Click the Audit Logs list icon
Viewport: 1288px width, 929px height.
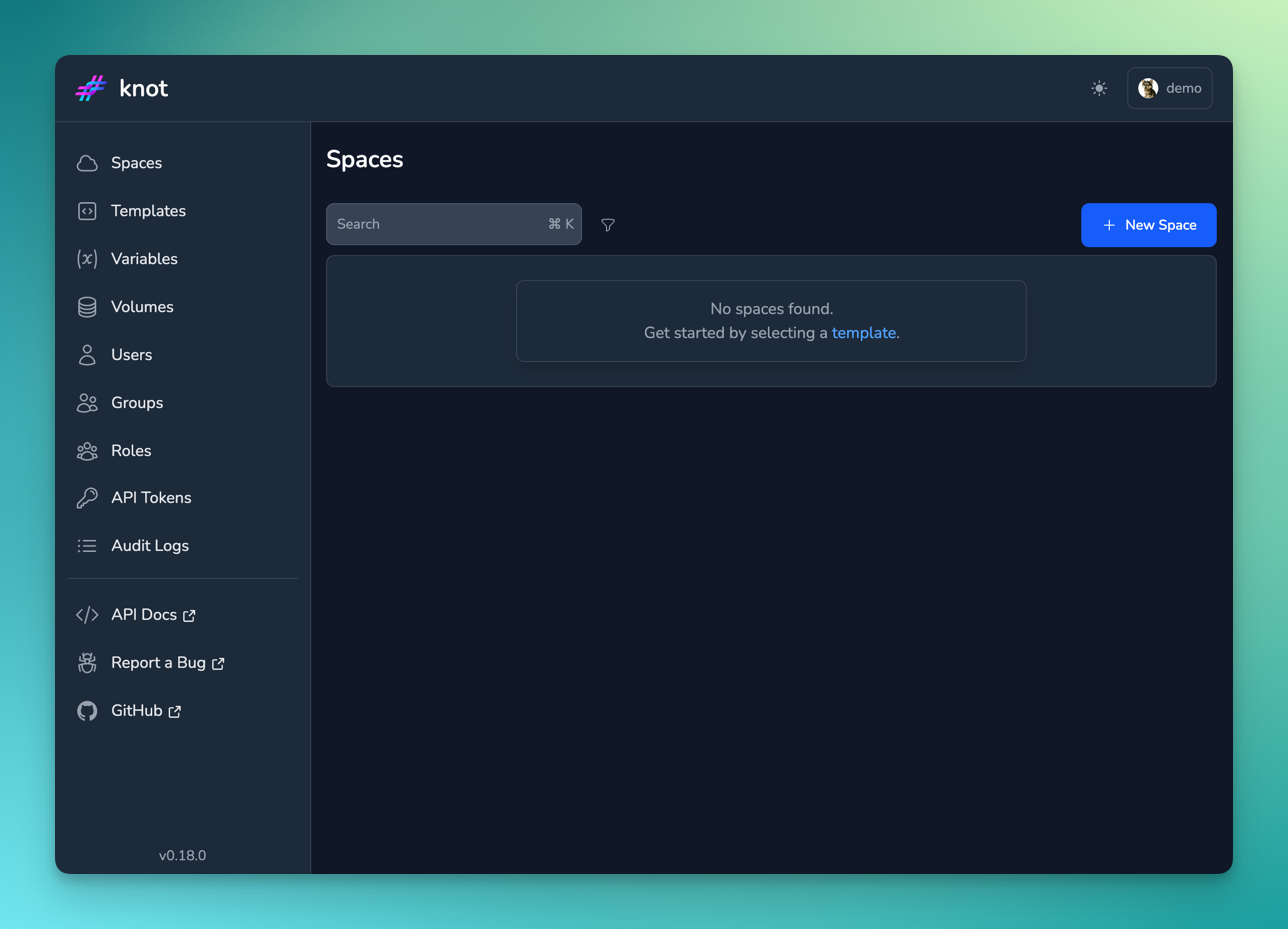(88, 545)
